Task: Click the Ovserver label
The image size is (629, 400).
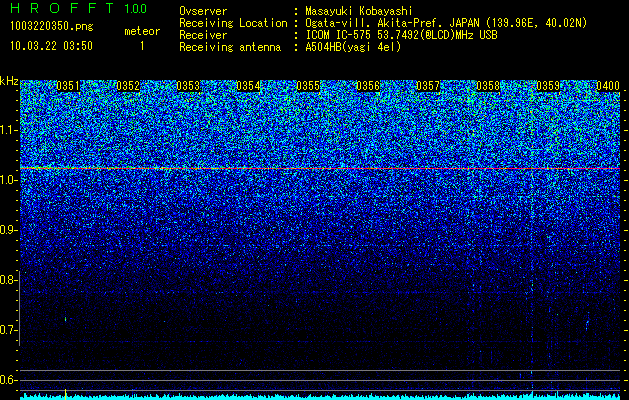Action: (203, 11)
